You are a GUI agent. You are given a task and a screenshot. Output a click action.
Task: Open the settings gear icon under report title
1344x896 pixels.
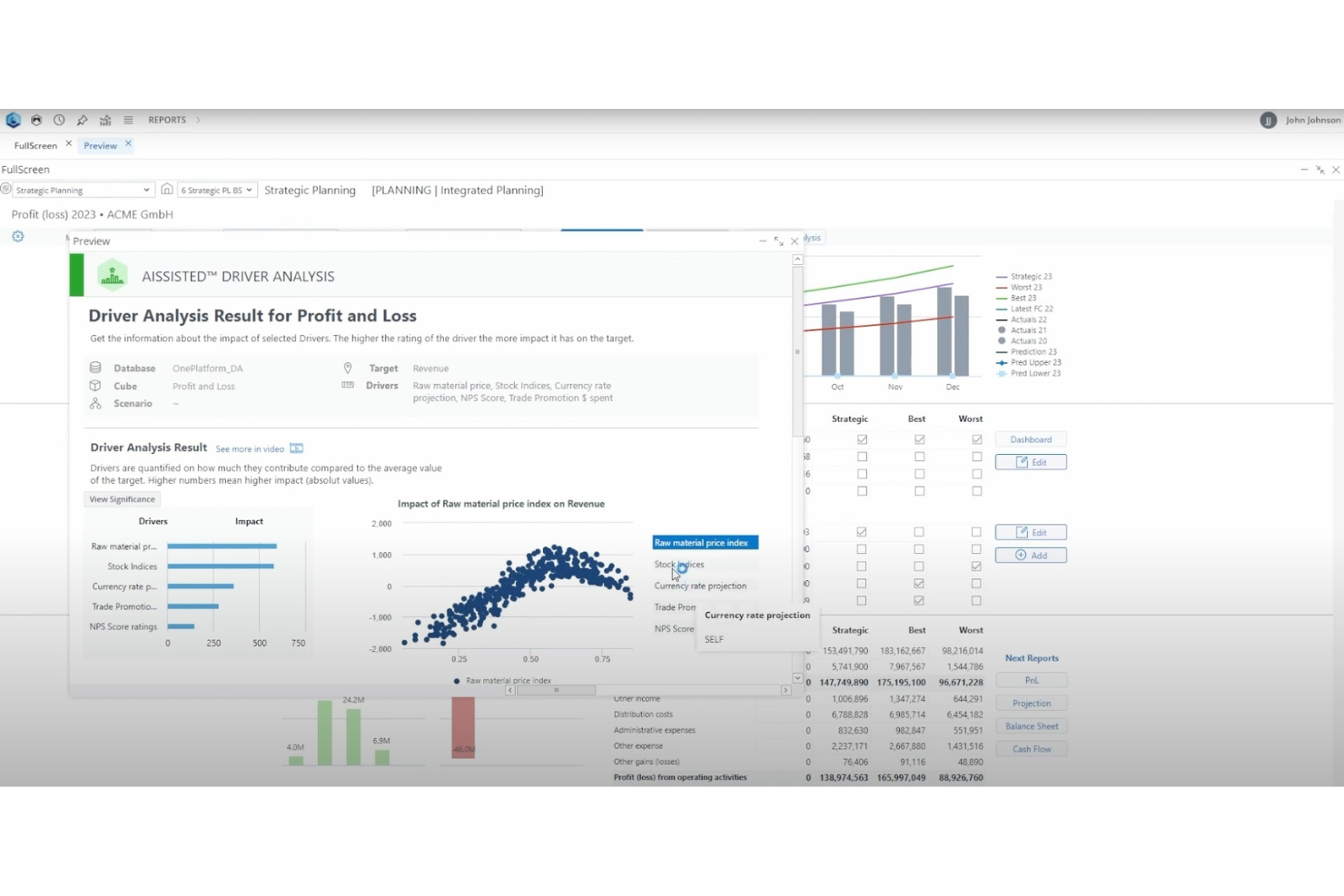(17, 237)
